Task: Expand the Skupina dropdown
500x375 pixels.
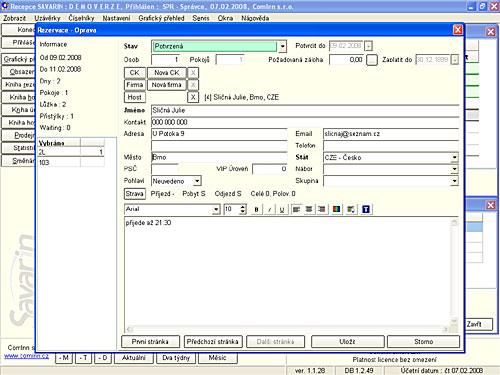Action: tap(454, 181)
